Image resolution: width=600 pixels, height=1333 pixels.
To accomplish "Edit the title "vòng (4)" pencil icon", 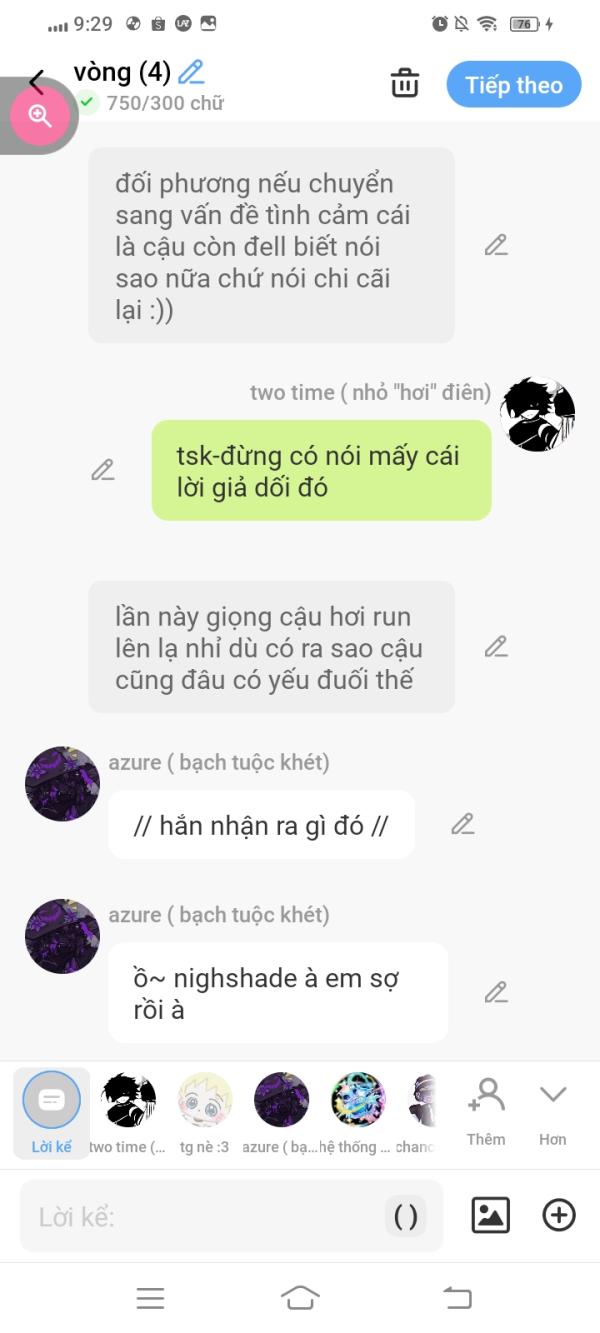I will pyautogui.click(x=190, y=72).
